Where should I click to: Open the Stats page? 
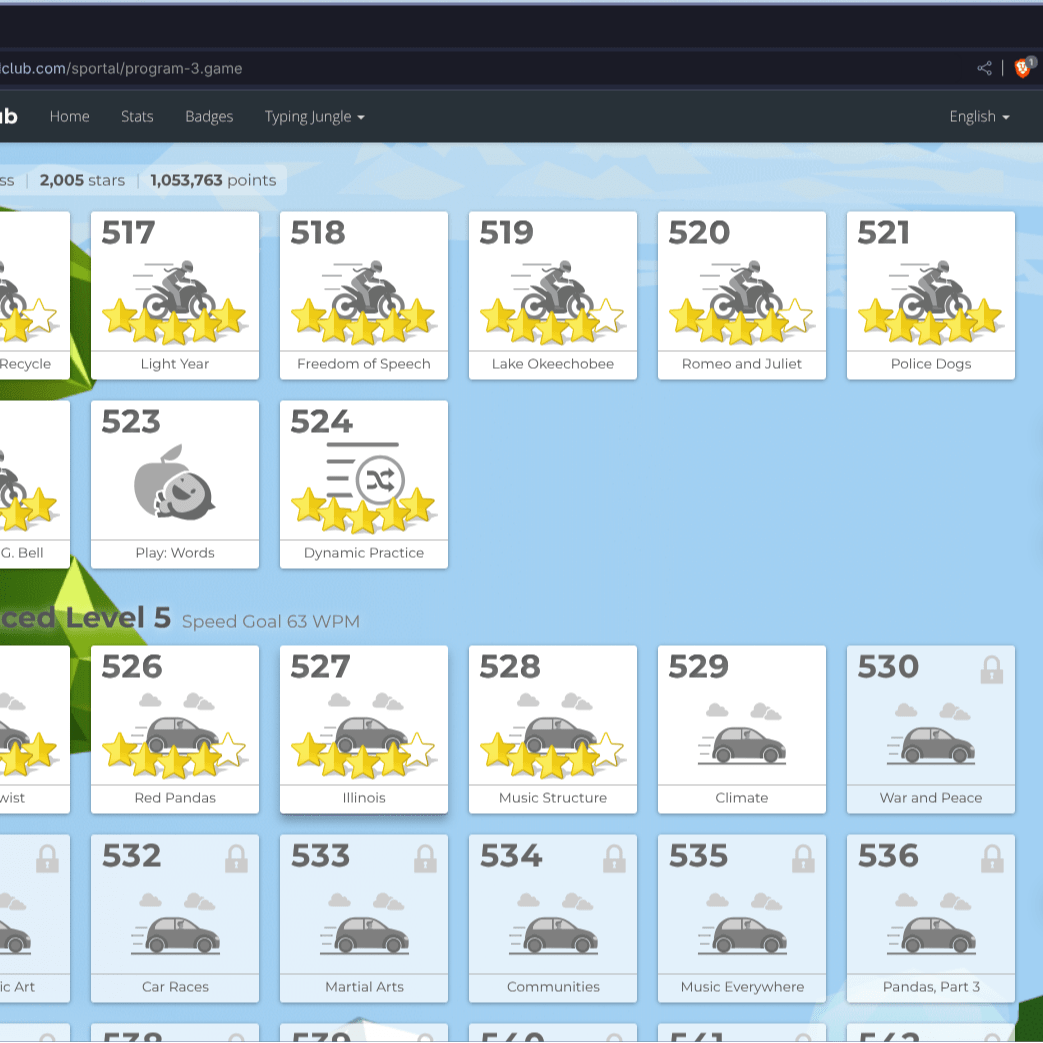tap(137, 116)
